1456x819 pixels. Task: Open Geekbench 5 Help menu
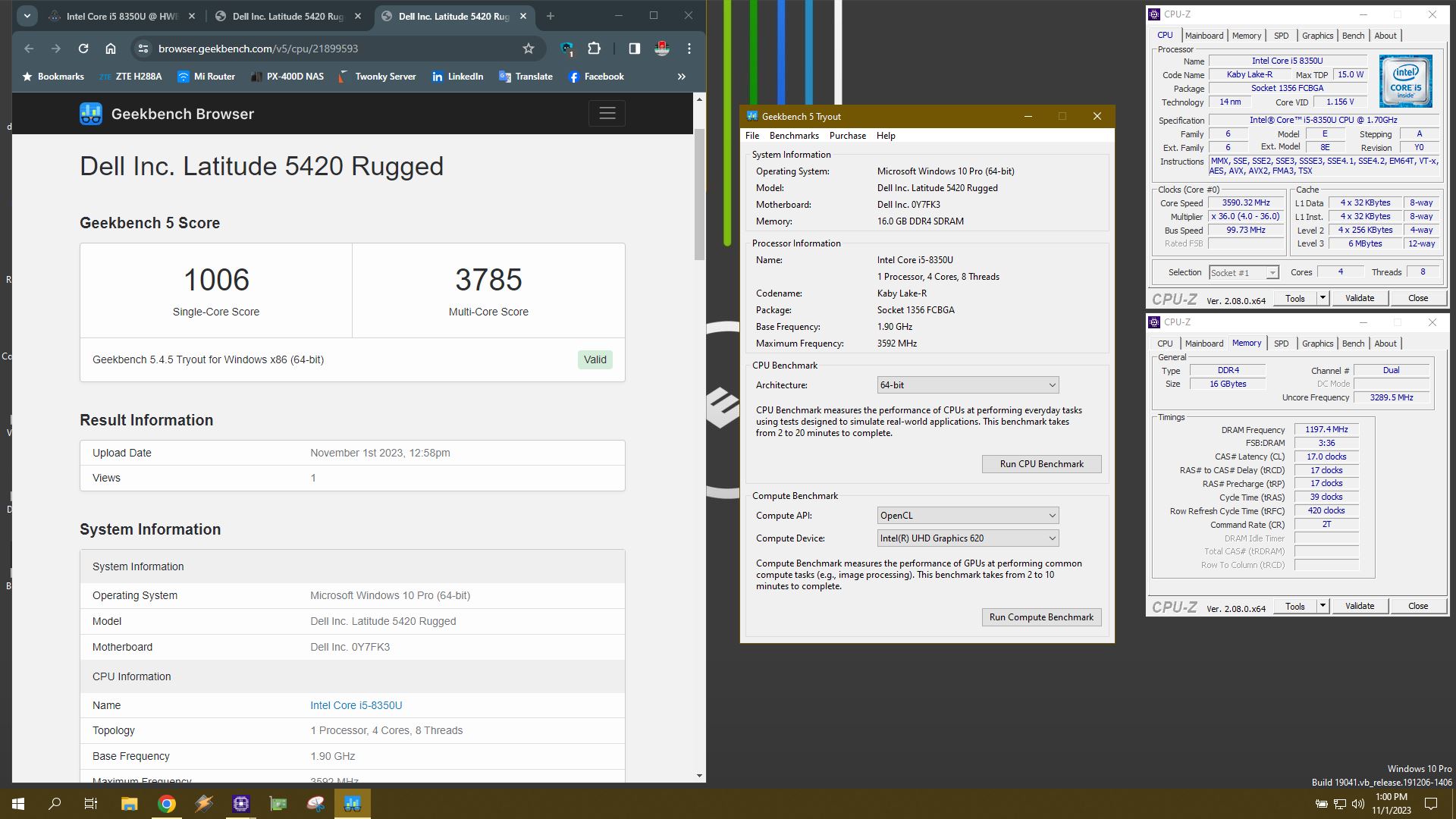tap(886, 136)
